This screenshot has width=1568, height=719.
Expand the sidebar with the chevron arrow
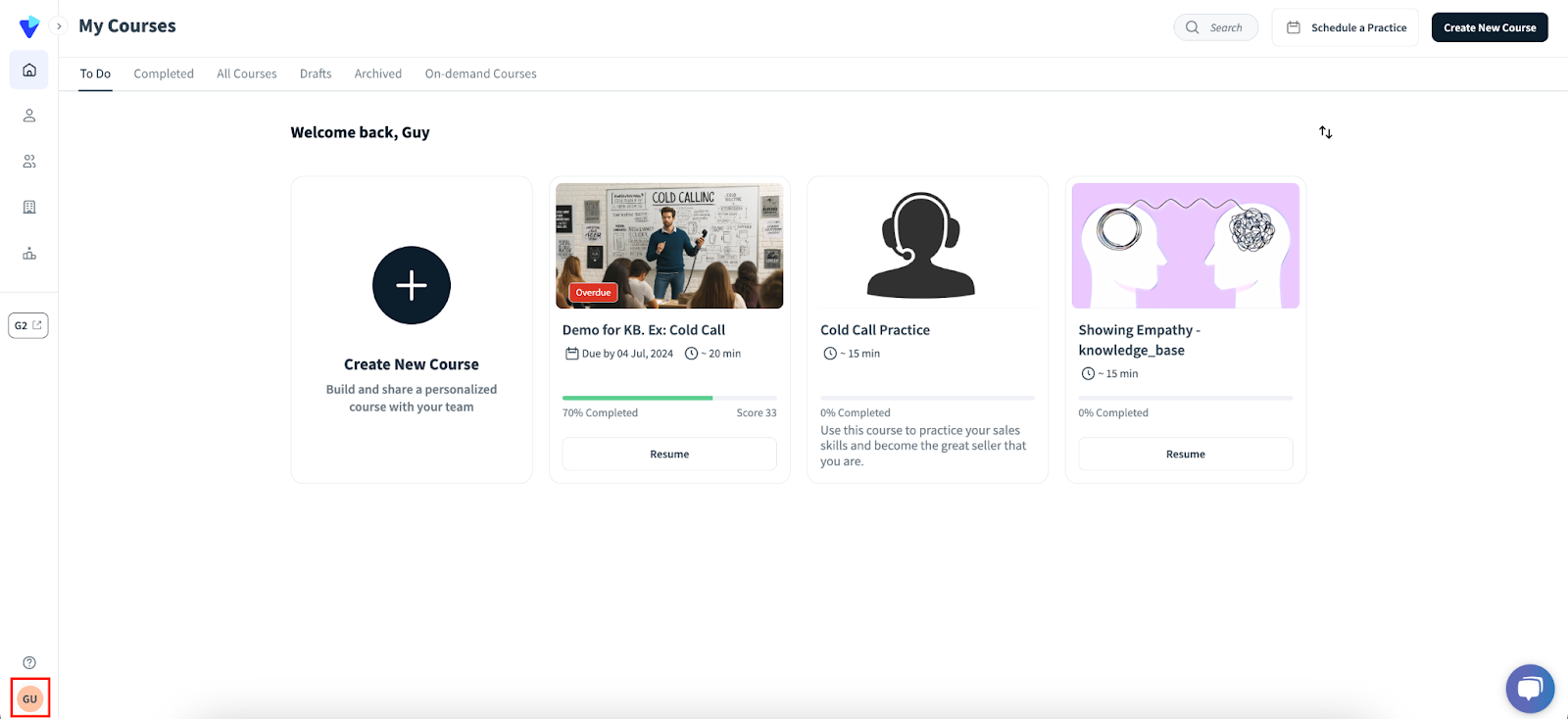[x=59, y=26]
